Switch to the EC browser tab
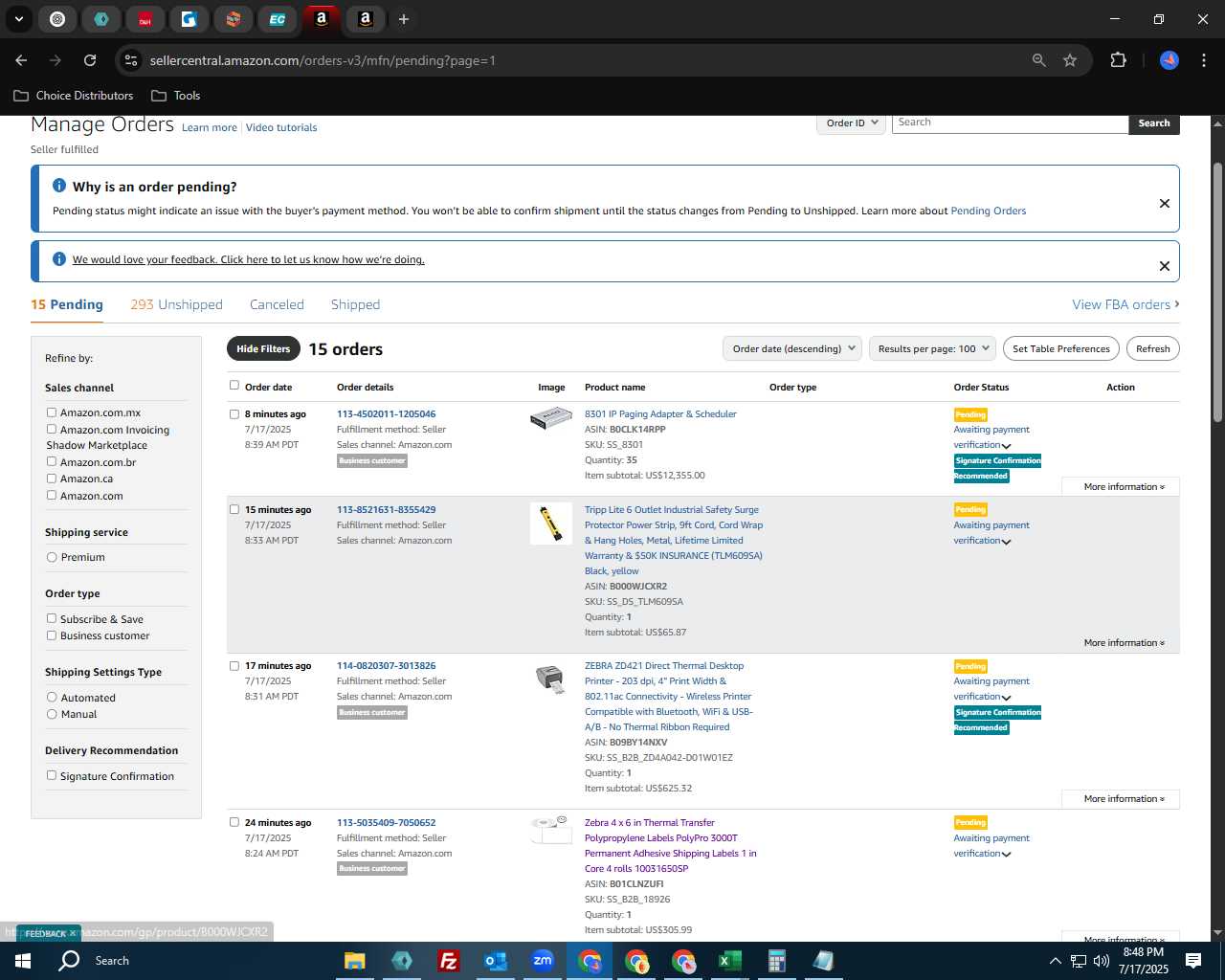 click(277, 19)
